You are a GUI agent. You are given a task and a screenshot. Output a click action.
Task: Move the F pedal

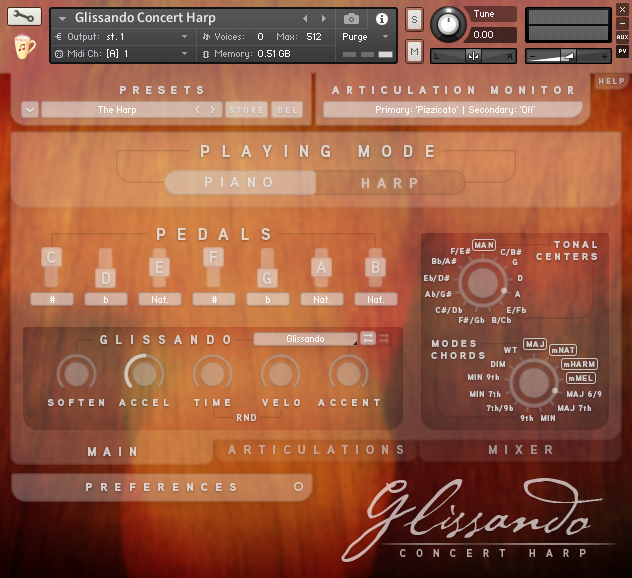click(214, 257)
